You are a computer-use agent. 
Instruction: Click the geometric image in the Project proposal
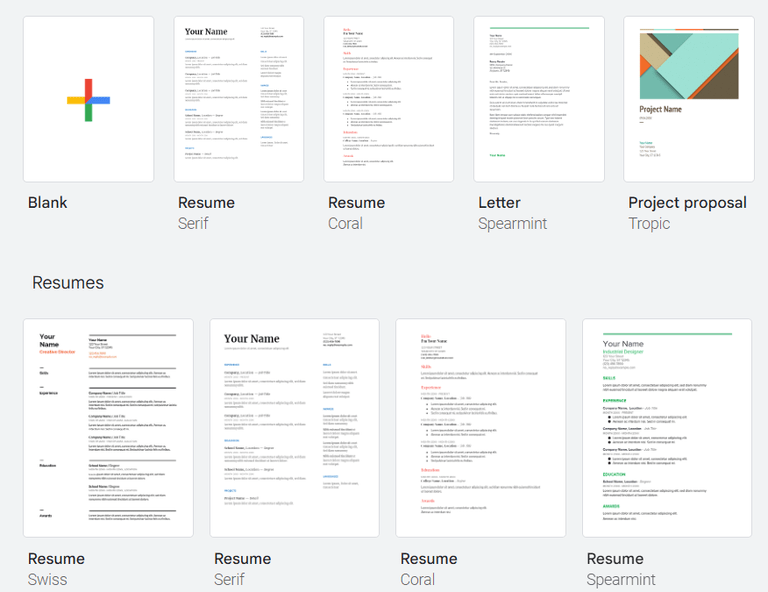pos(689,64)
